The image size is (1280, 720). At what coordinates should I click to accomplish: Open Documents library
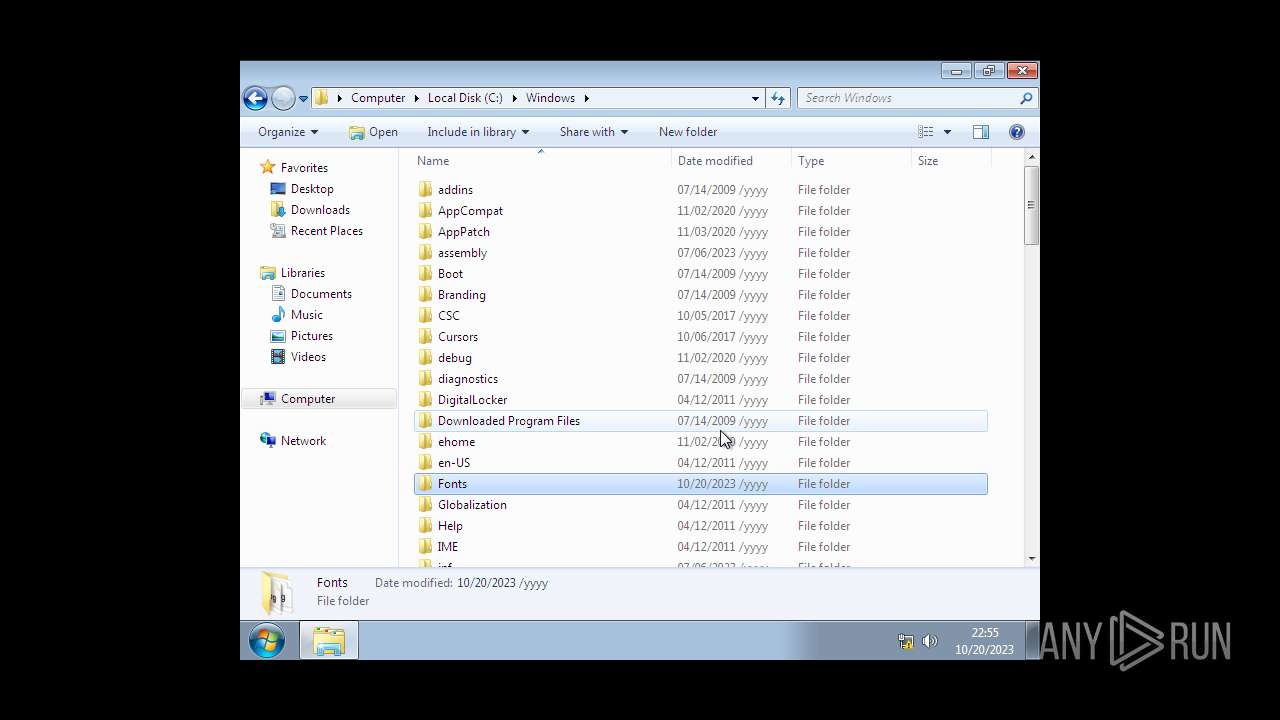click(321, 294)
